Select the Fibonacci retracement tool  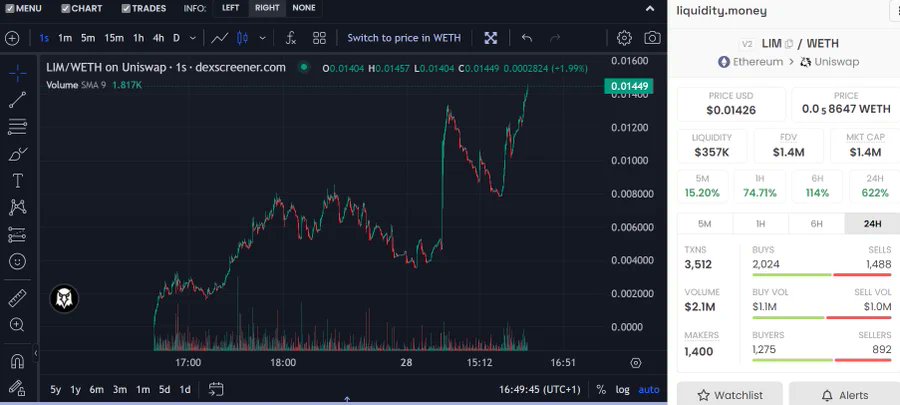17,127
